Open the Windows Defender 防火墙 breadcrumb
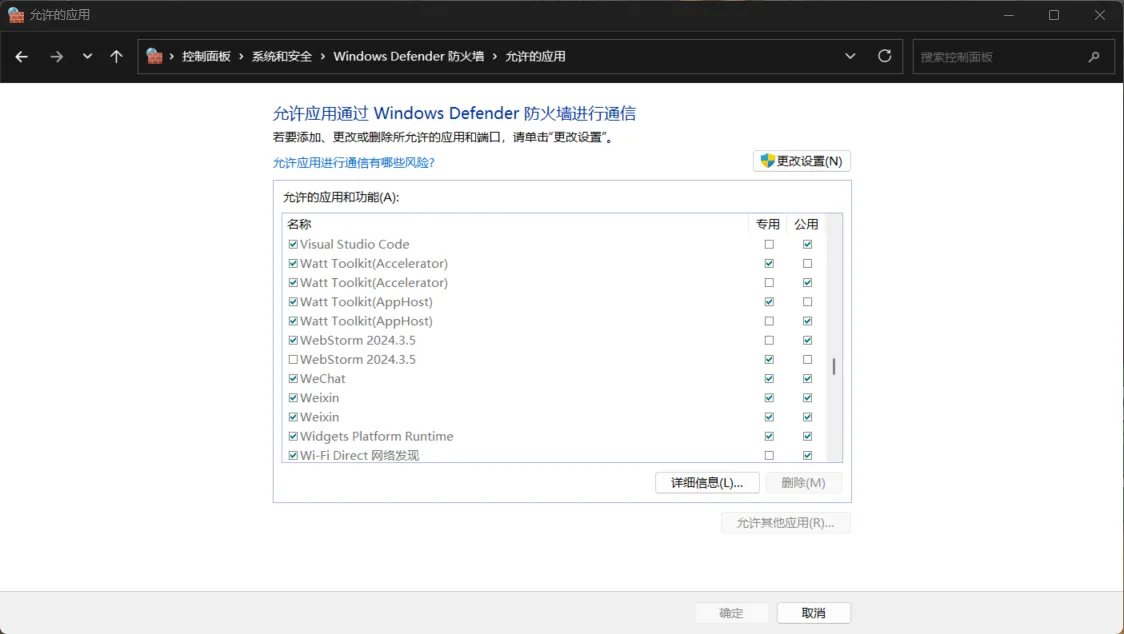Image resolution: width=1124 pixels, height=634 pixels. 409,57
